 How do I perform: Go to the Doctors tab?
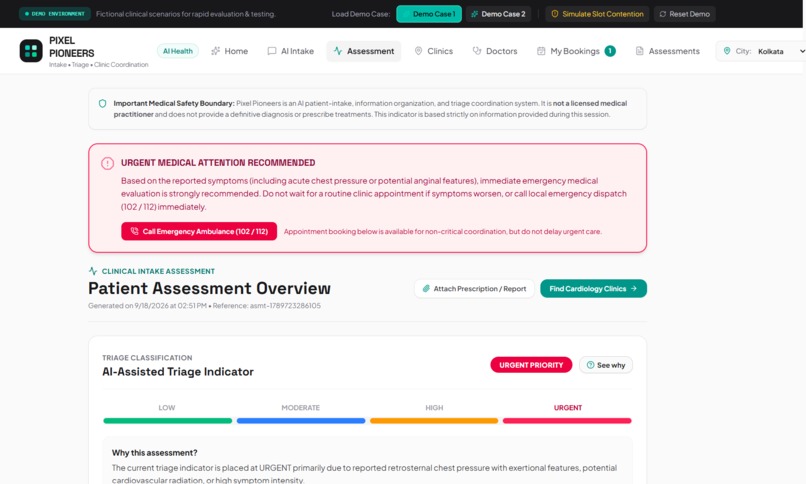pyautogui.click(x=495, y=51)
